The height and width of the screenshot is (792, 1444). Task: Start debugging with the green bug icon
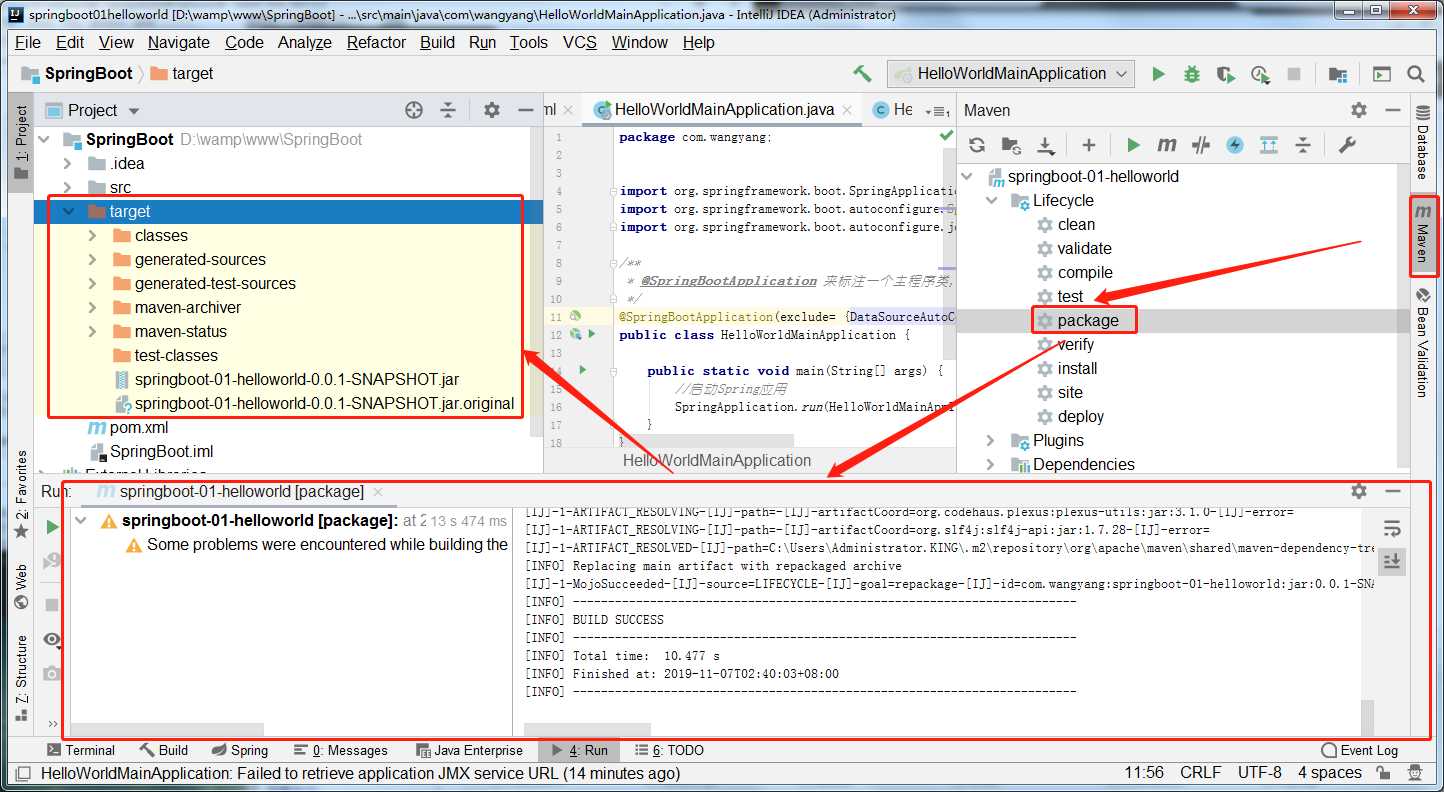coord(1191,74)
